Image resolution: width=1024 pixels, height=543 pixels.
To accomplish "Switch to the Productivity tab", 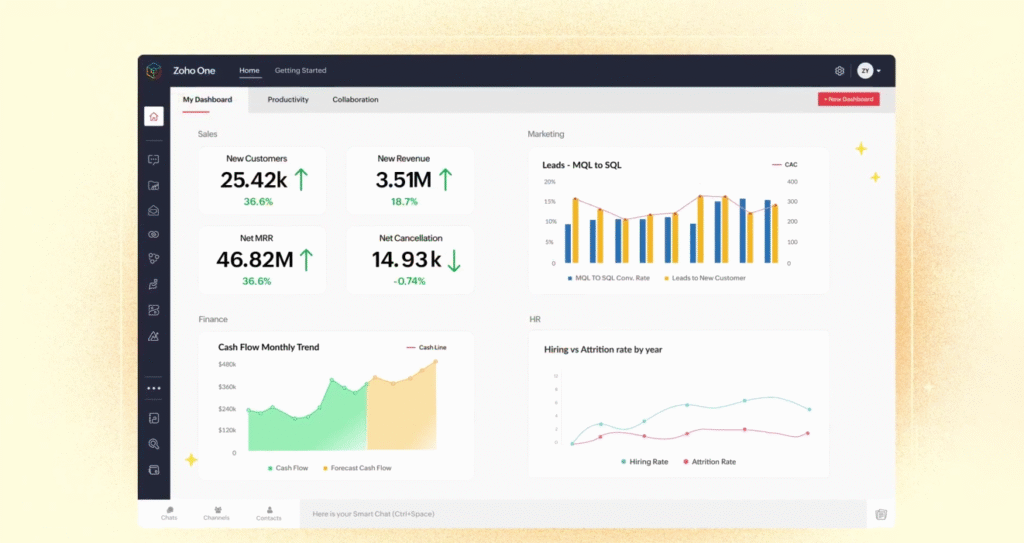I will 288,100.
